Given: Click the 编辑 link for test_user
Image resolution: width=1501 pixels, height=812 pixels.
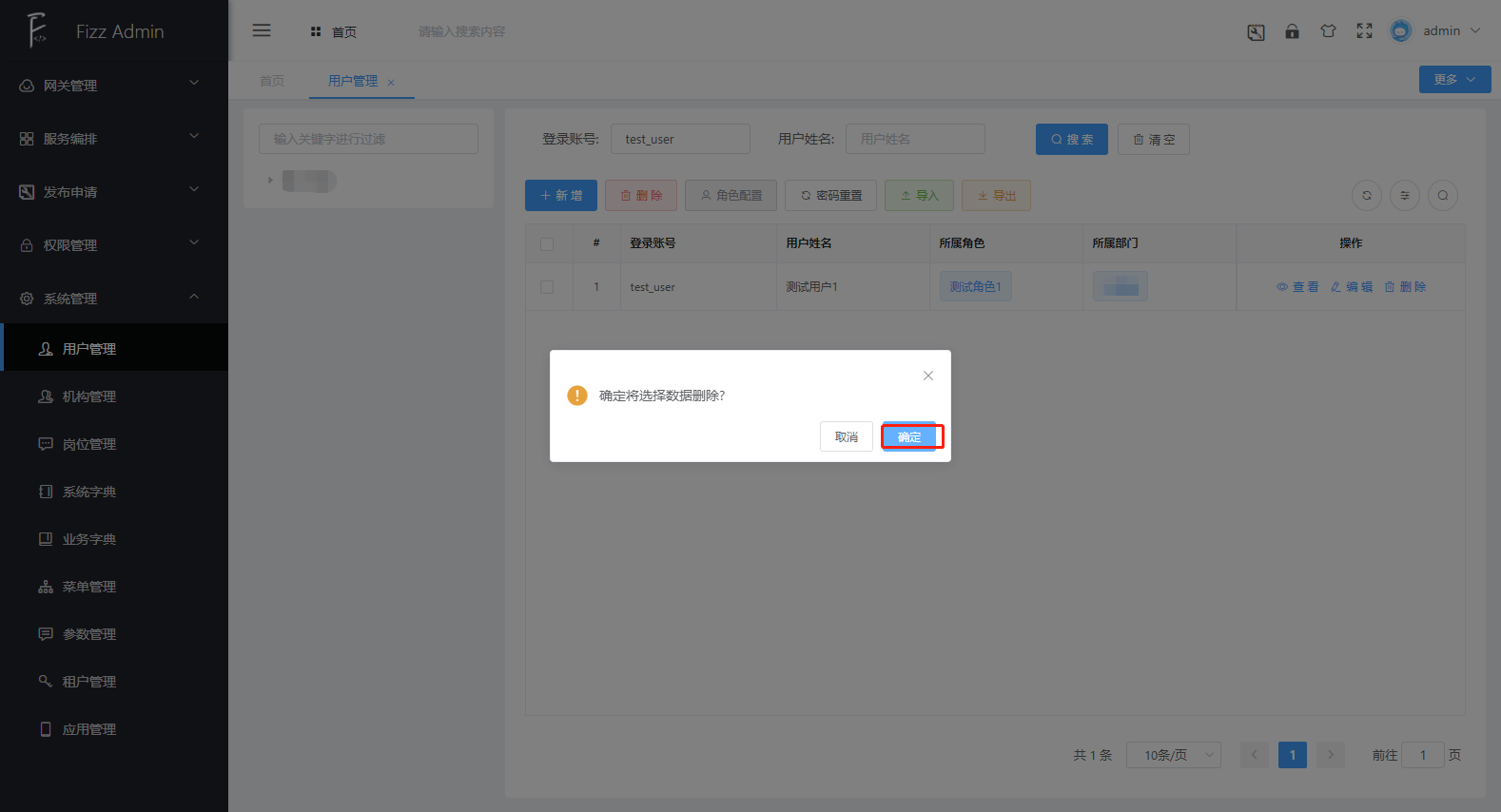Looking at the screenshot, I should [x=1352, y=287].
